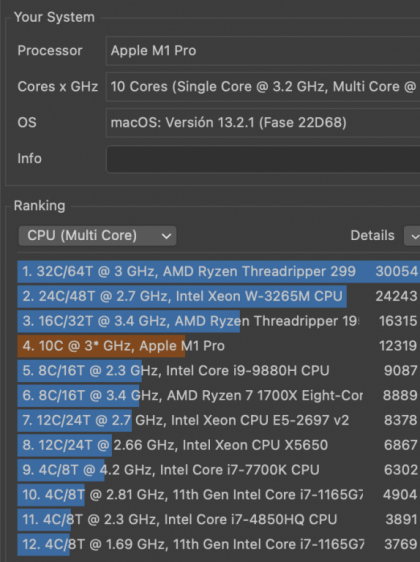Click the Intel Core i9-9880H ranking entry
The width and height of the screenshot is (420, 562).
pyautogui.click(x=219, y=371)
